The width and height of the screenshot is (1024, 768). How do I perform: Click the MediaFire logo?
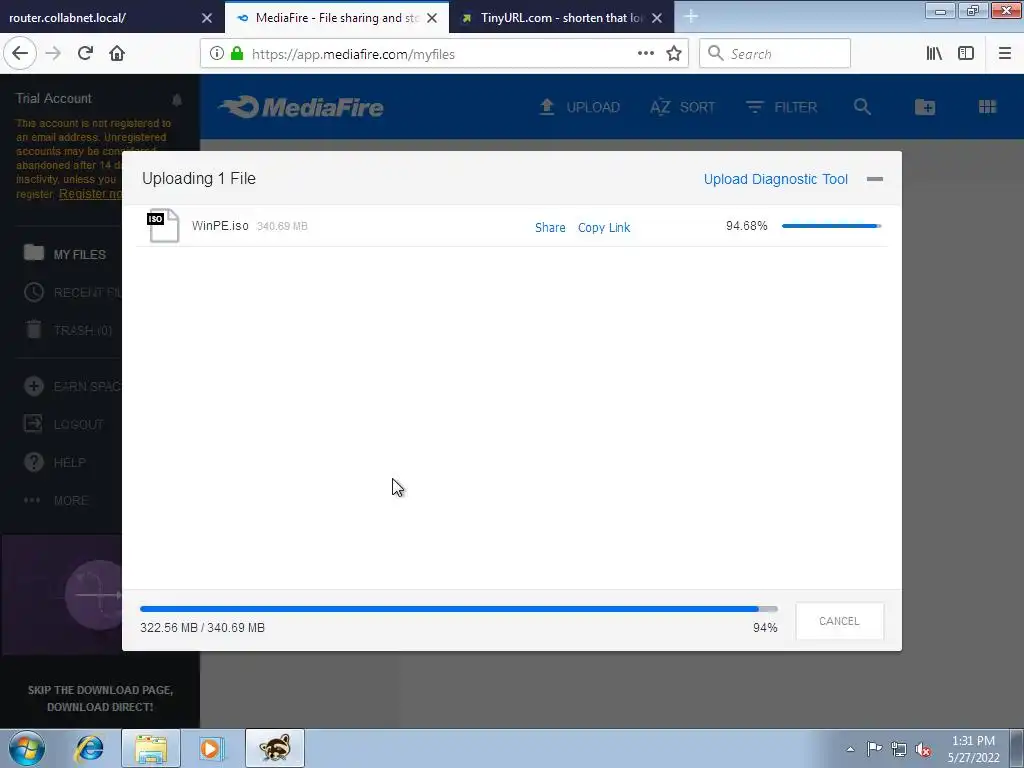coord(301,107)
